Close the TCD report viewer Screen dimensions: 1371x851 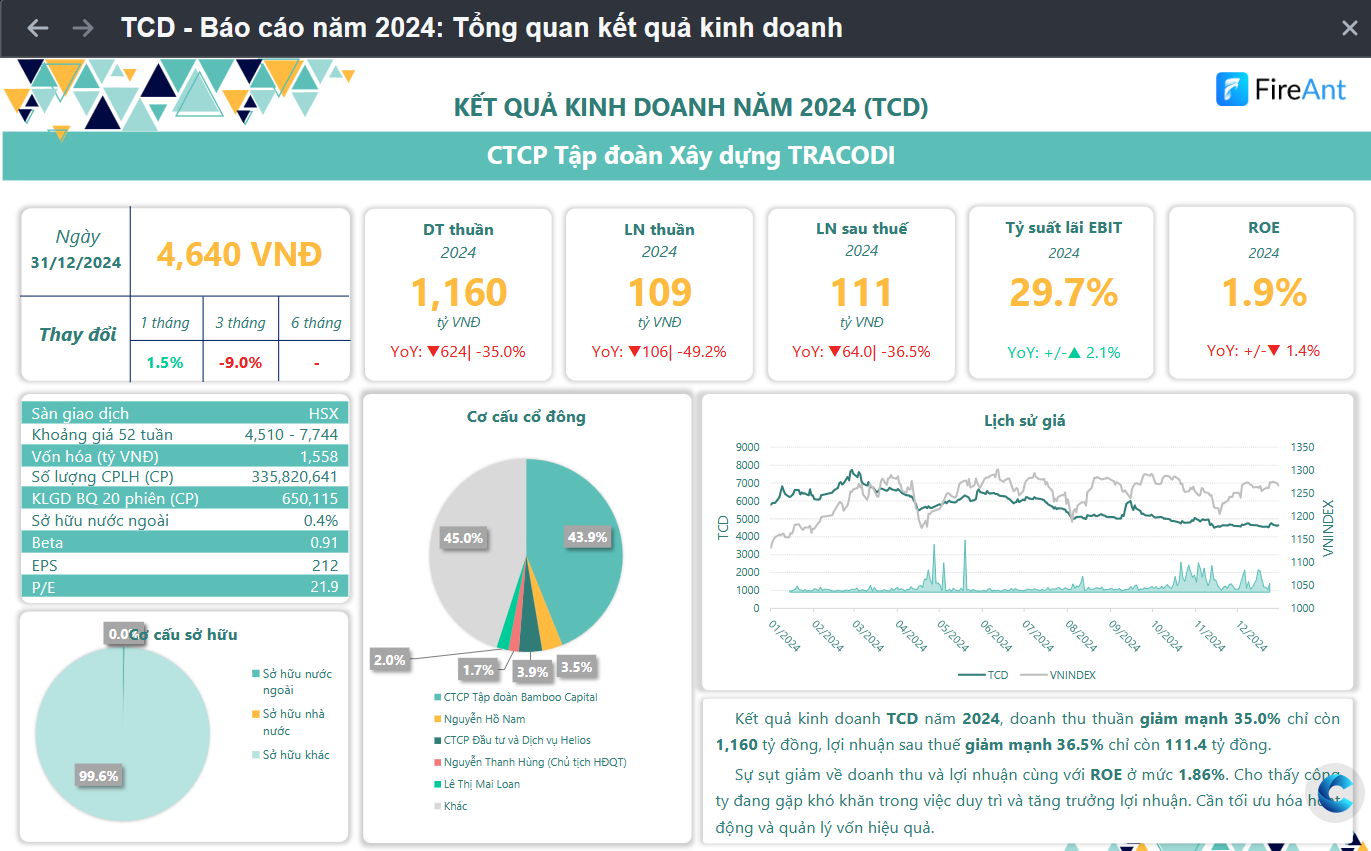coord(1349,28)
